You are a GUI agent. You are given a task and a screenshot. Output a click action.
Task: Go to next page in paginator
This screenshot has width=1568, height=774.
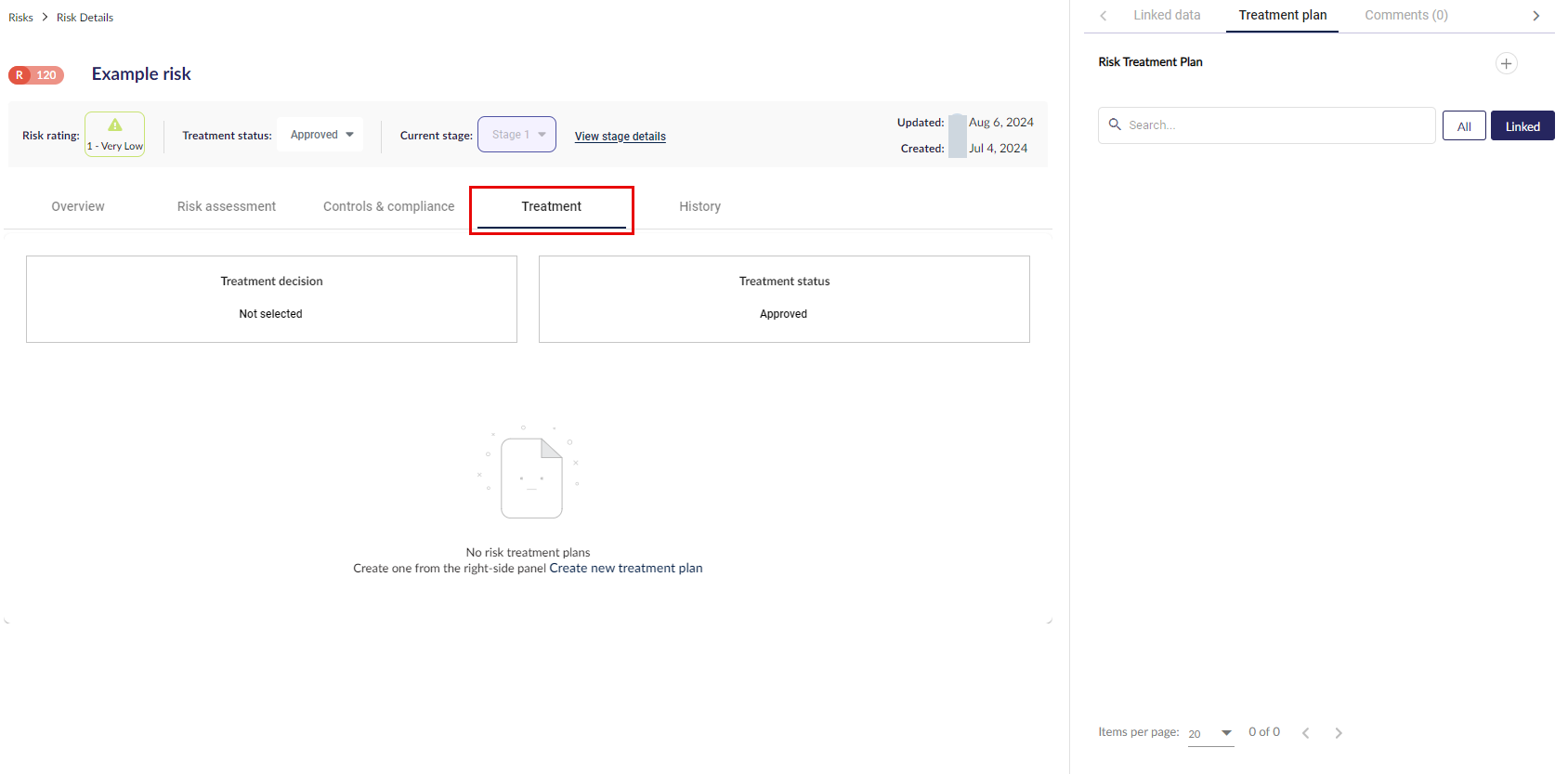[x=1339, y=733]
